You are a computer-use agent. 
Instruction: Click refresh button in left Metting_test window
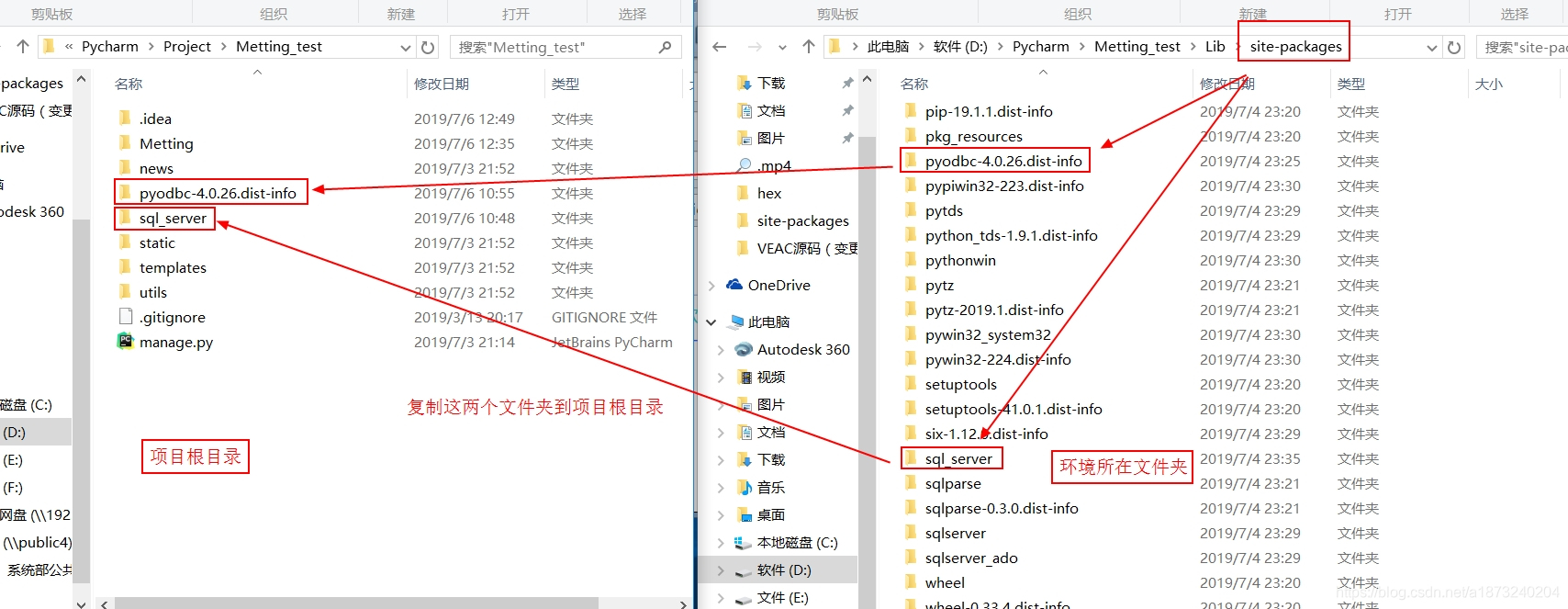[x=428, y=47]
